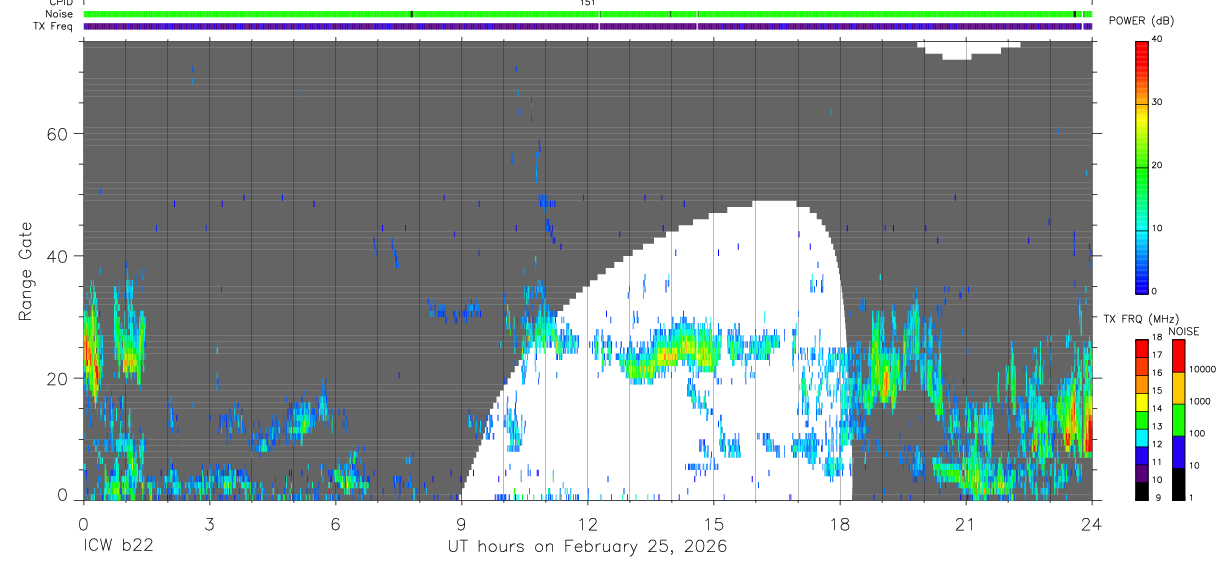The width and height of the screenshot is (1228, 567).
Task: Click the 21 tick on the UT hours axis
Action: (965, 522)
